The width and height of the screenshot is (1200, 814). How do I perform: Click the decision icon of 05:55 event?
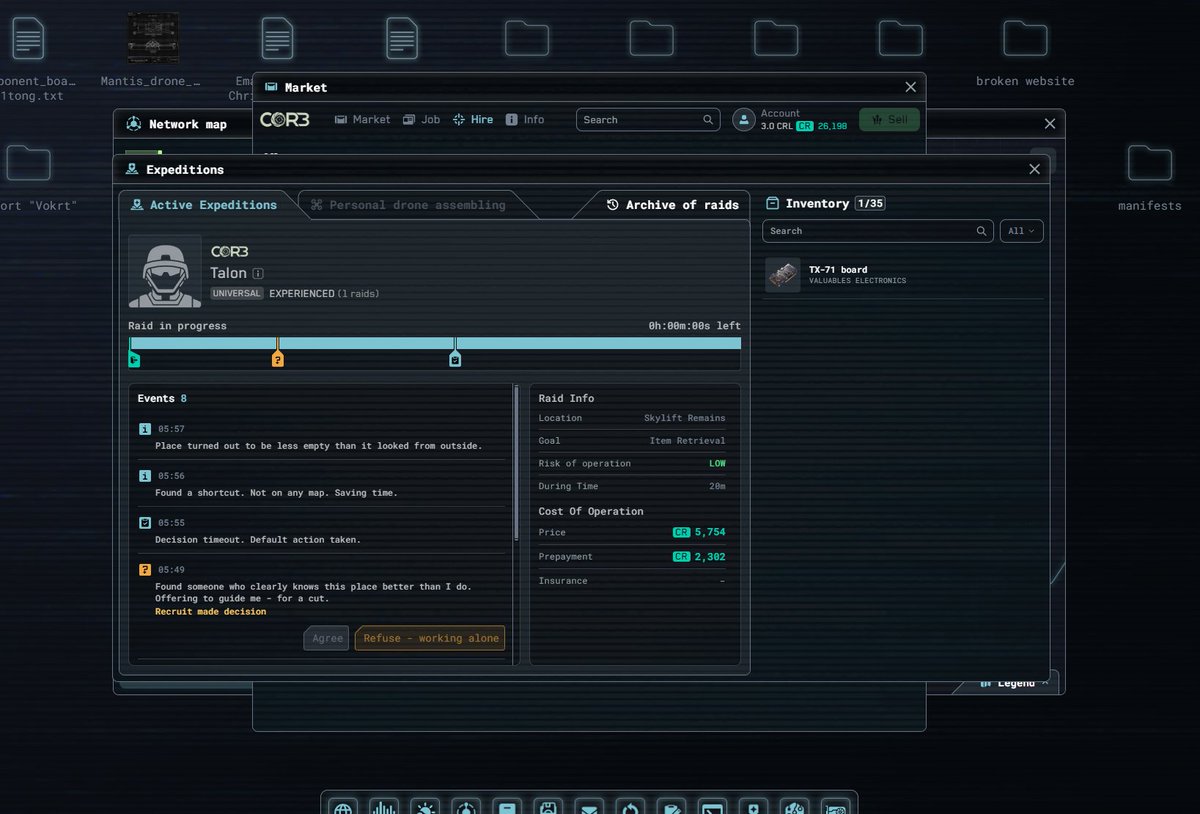(145, 523)
